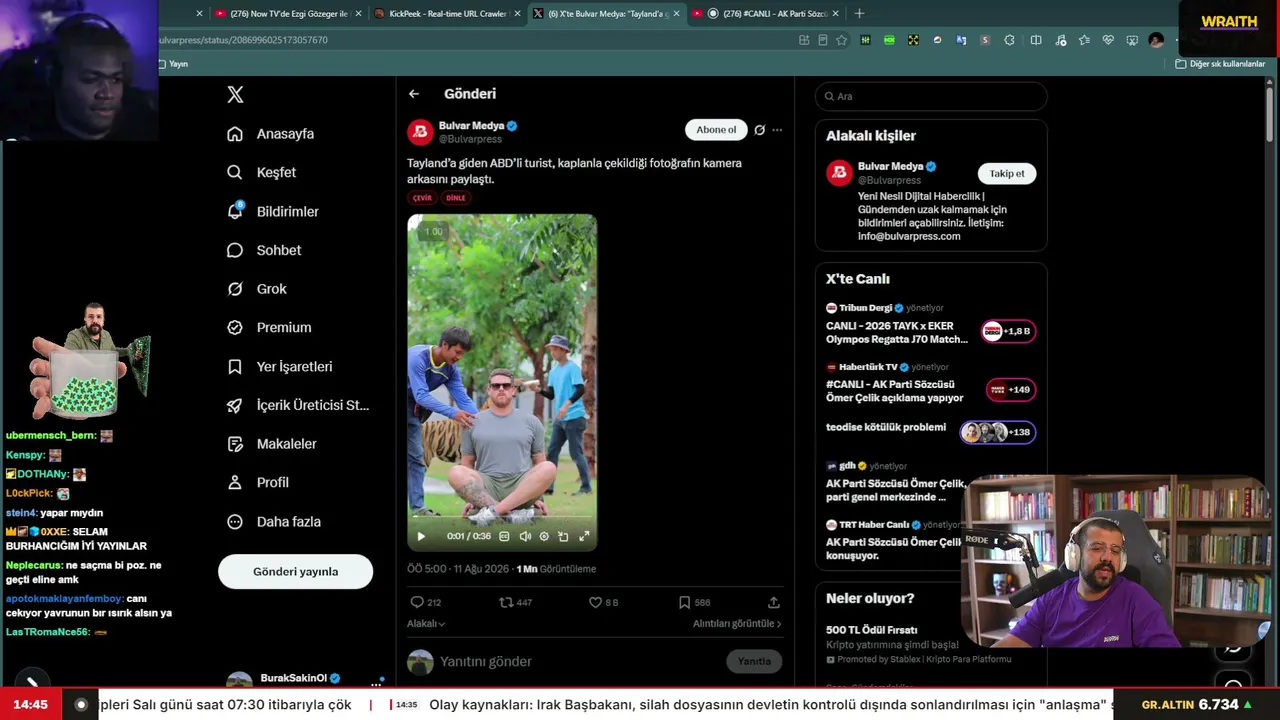Open the Tribun Dergi live broadcast
Screen dimensions: 1280x720
931,326
